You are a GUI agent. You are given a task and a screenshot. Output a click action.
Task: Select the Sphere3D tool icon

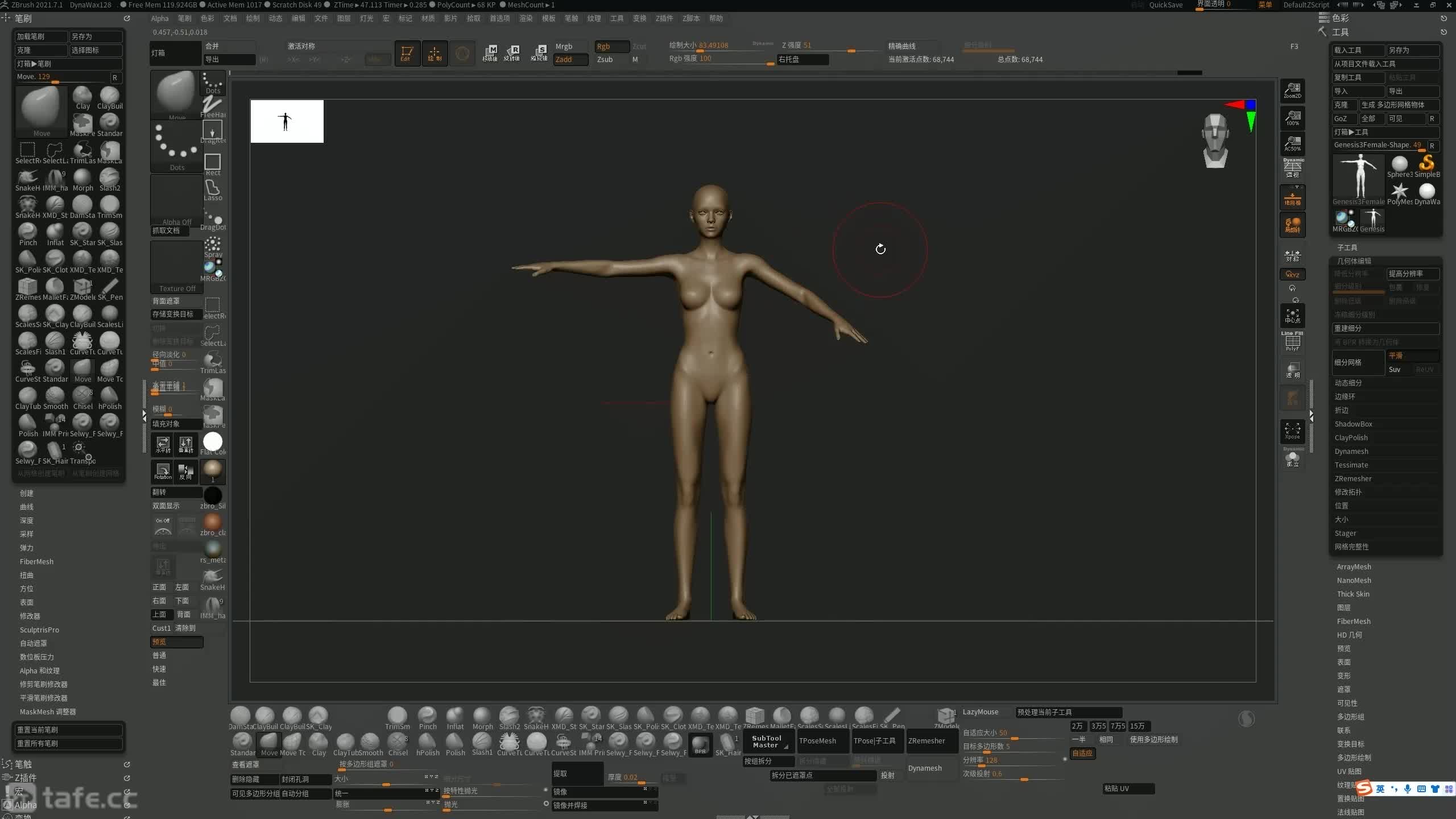click(x=1399, y=166)
